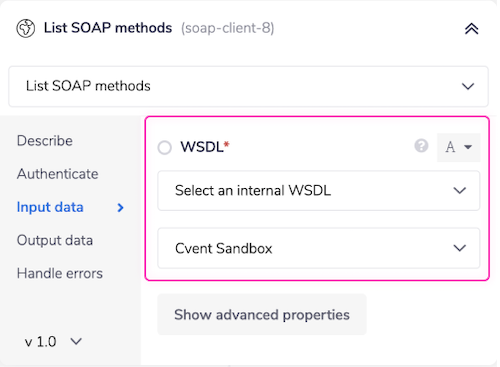
Task: Switch to the Output data section
Action: coord(55,240)
